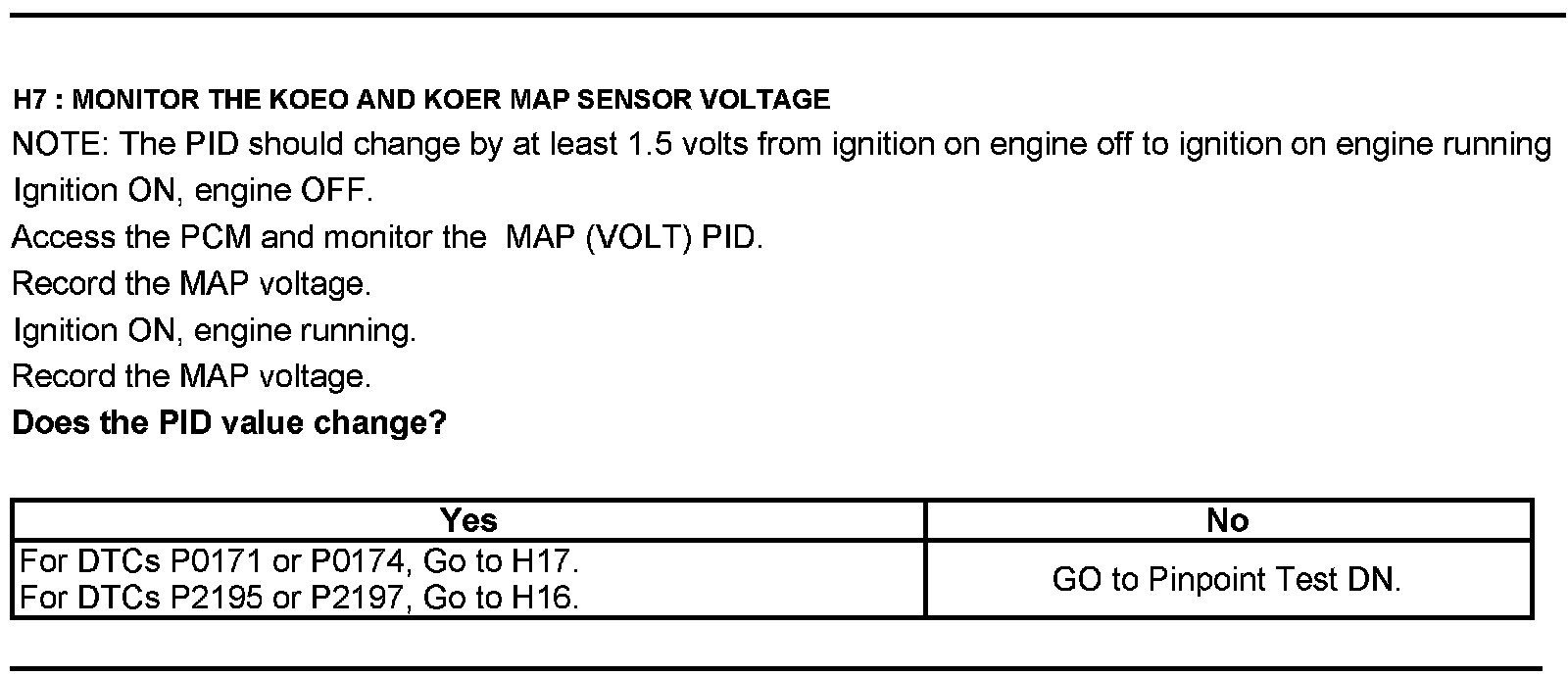Click 'KOER' in the step heading
The image size is (1568, 676).
click(x=466, y=99)
